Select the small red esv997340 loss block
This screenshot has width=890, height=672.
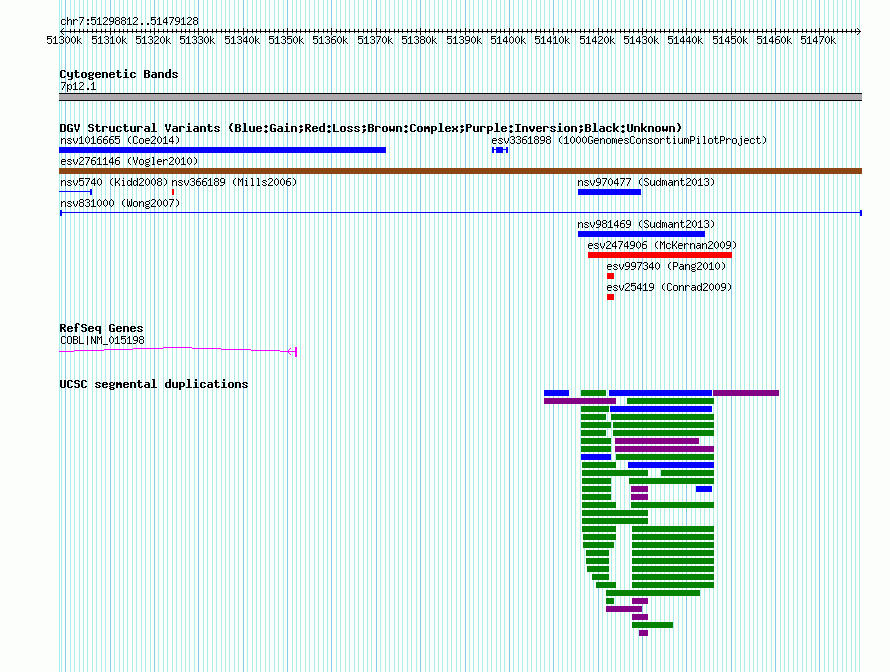(x=611, y=276)
